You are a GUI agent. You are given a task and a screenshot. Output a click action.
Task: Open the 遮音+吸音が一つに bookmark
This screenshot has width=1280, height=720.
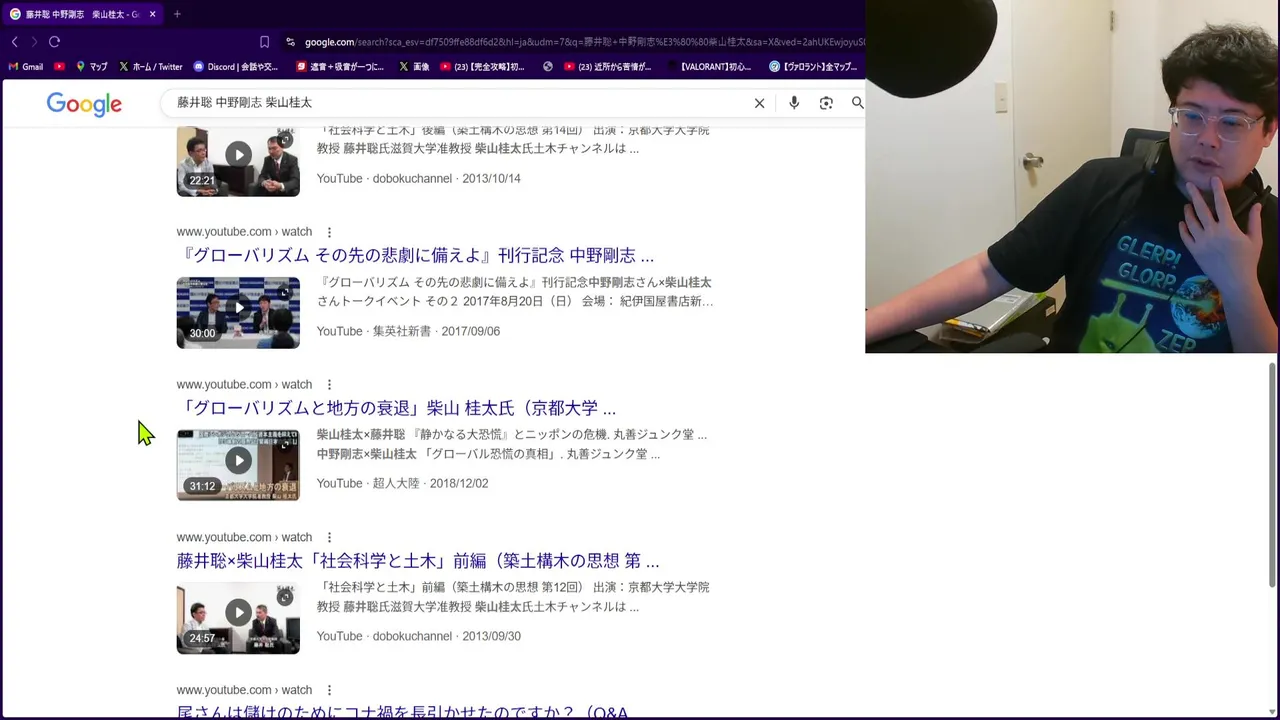pyautogui.click(x=340, y=67)
